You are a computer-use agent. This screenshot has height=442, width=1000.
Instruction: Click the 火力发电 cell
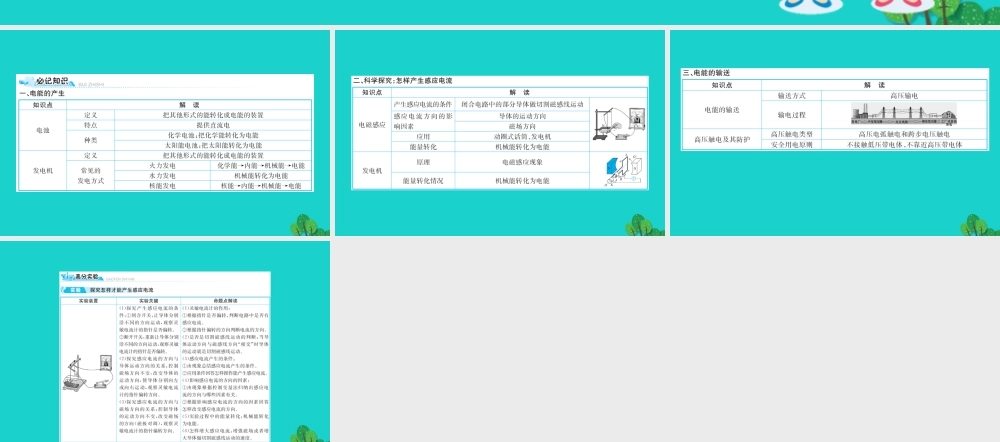point(162,166)
